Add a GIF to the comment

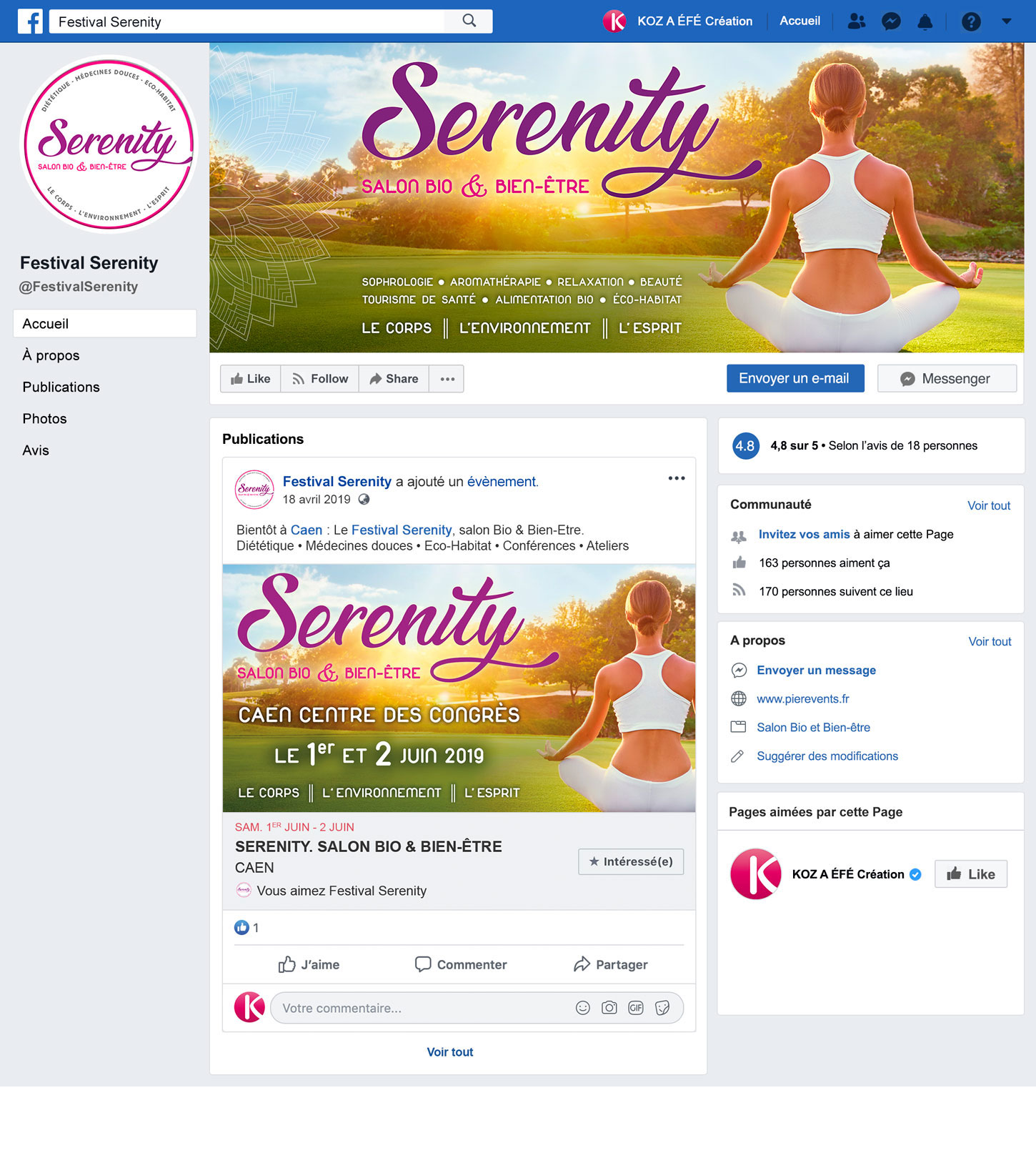point(636,1008)
